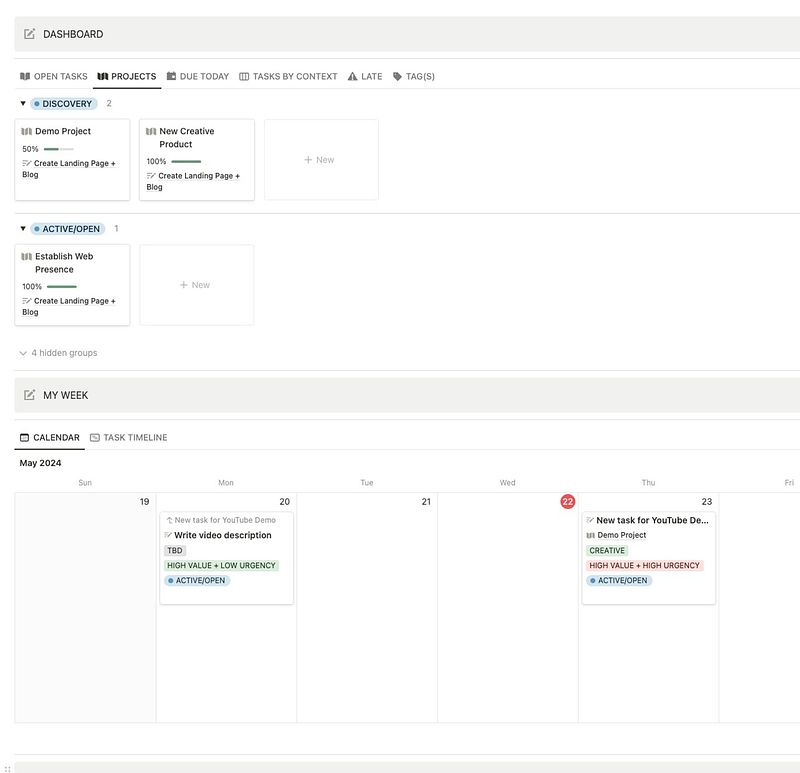Click the page icon on the May 23 task card
This screenshot has height=773, width=800.
588,519
